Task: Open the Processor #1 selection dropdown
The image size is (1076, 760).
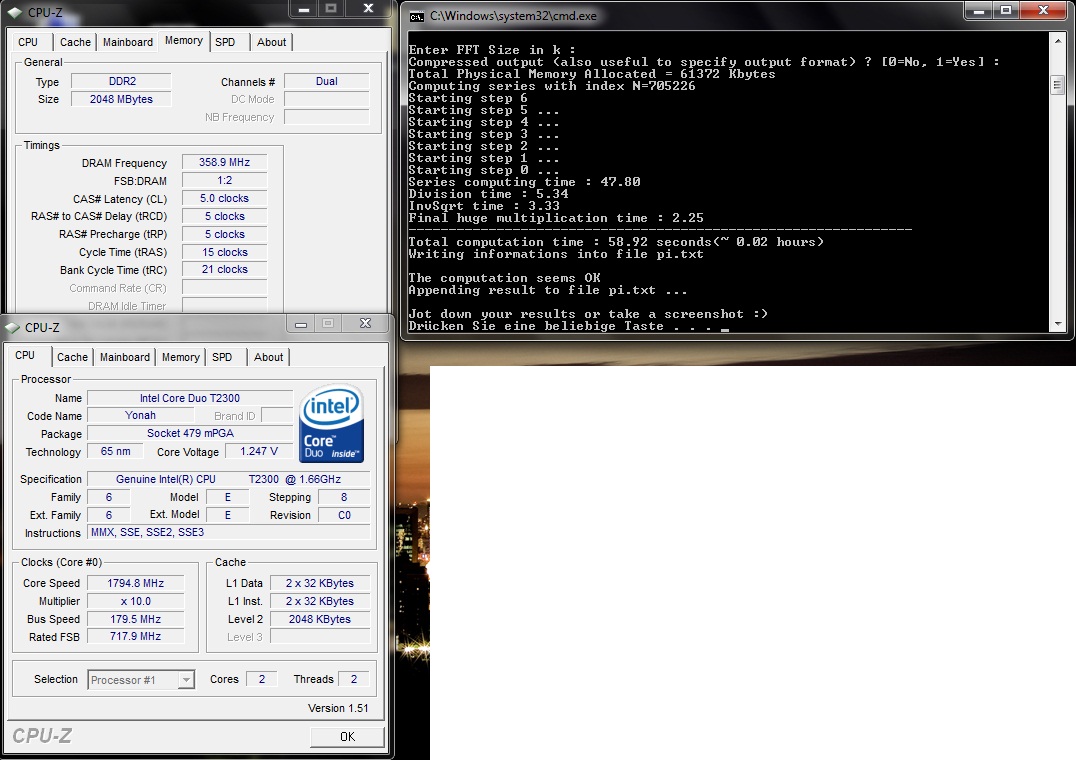Action: point(141,680)
